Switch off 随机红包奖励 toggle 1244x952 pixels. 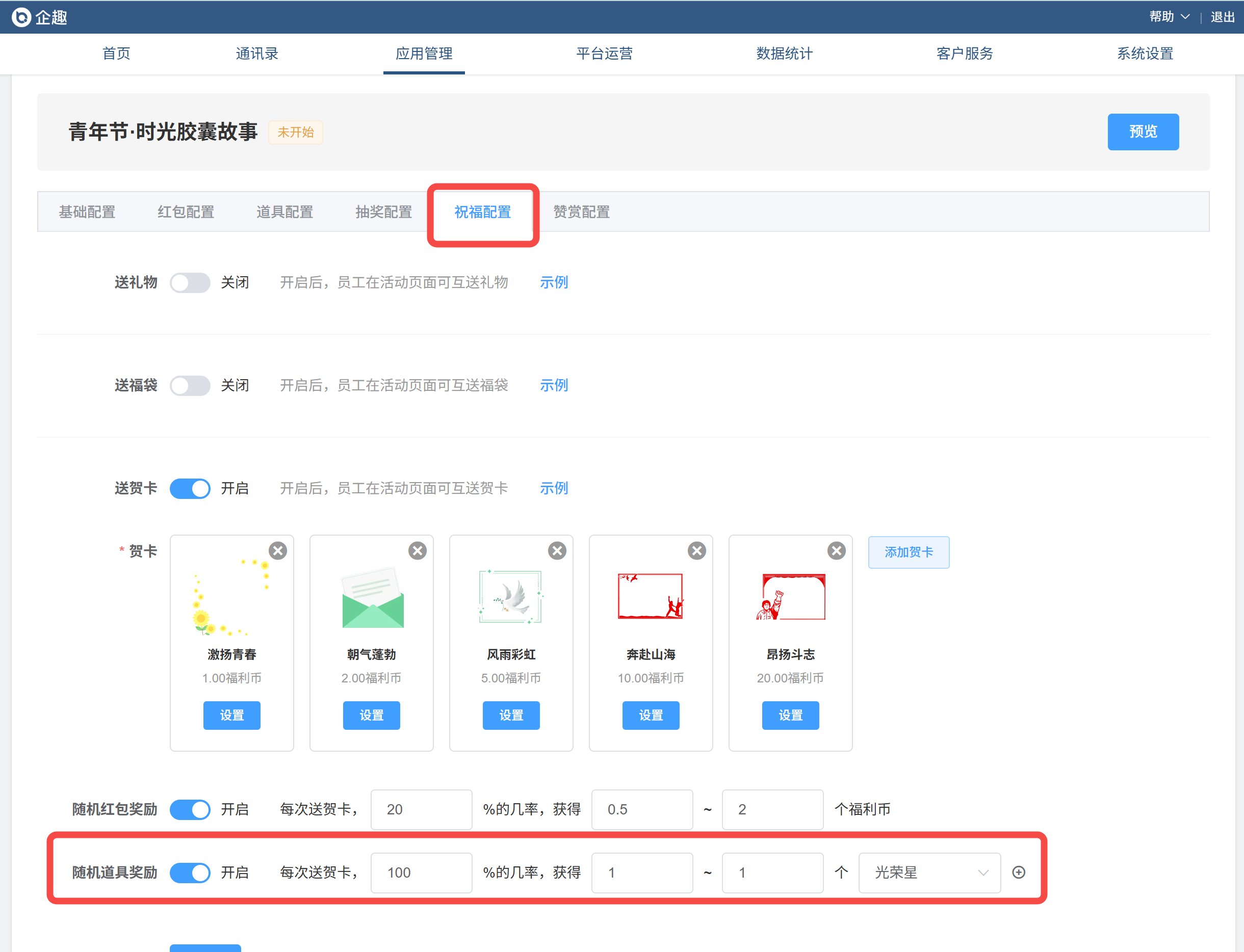(190, 809)
